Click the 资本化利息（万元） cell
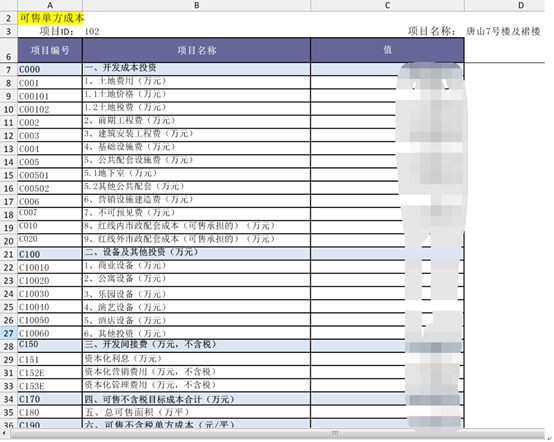The height and width of the screenshot is (442, 554). (x=196, y=359)
